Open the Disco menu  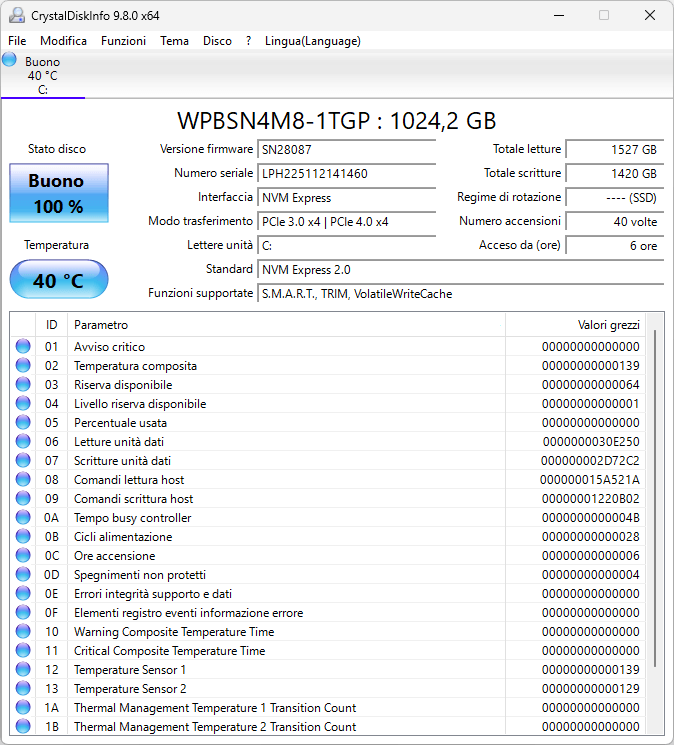click(x=217, y=41)
